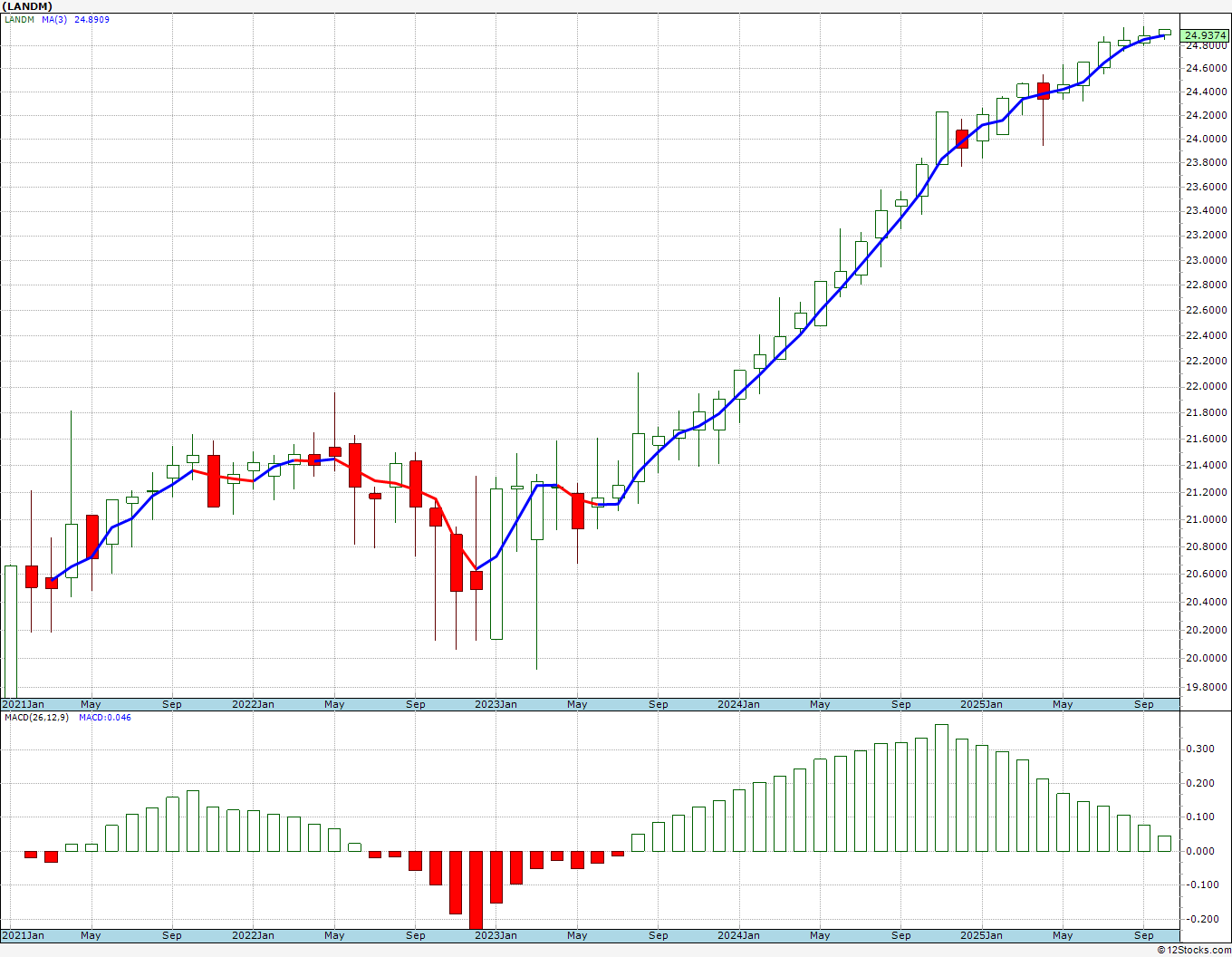This screenshot has height=957, width=1232.
Task: Select the 24.0000 price axis label
Action: [1206, 139]
